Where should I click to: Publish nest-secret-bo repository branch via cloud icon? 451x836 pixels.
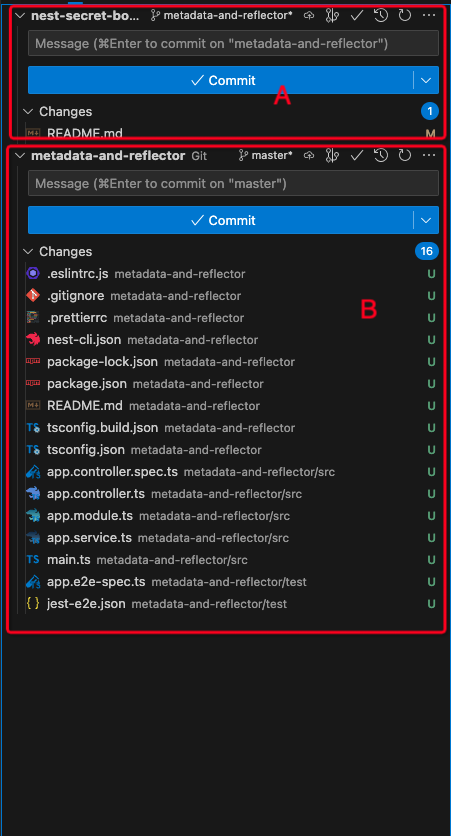tap(309, 15)
